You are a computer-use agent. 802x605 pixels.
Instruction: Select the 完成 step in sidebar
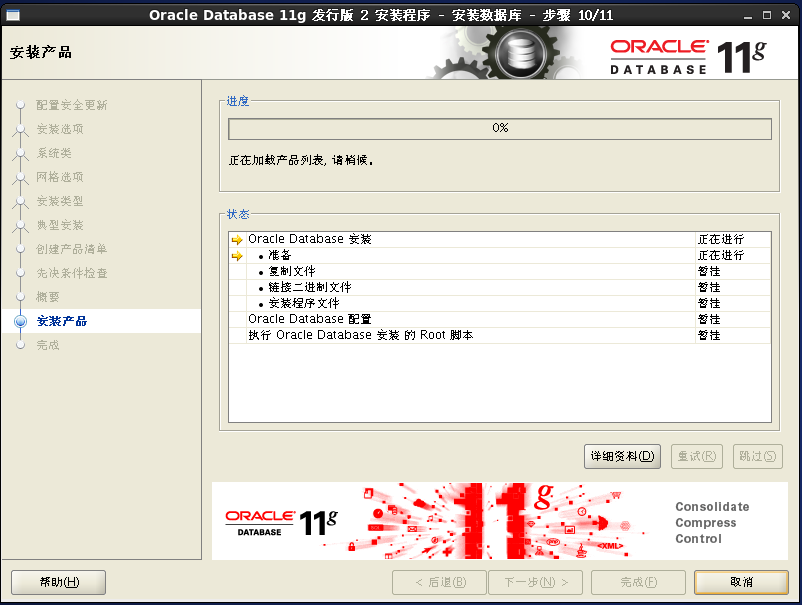pyautogui.click(x=48, y=345)
